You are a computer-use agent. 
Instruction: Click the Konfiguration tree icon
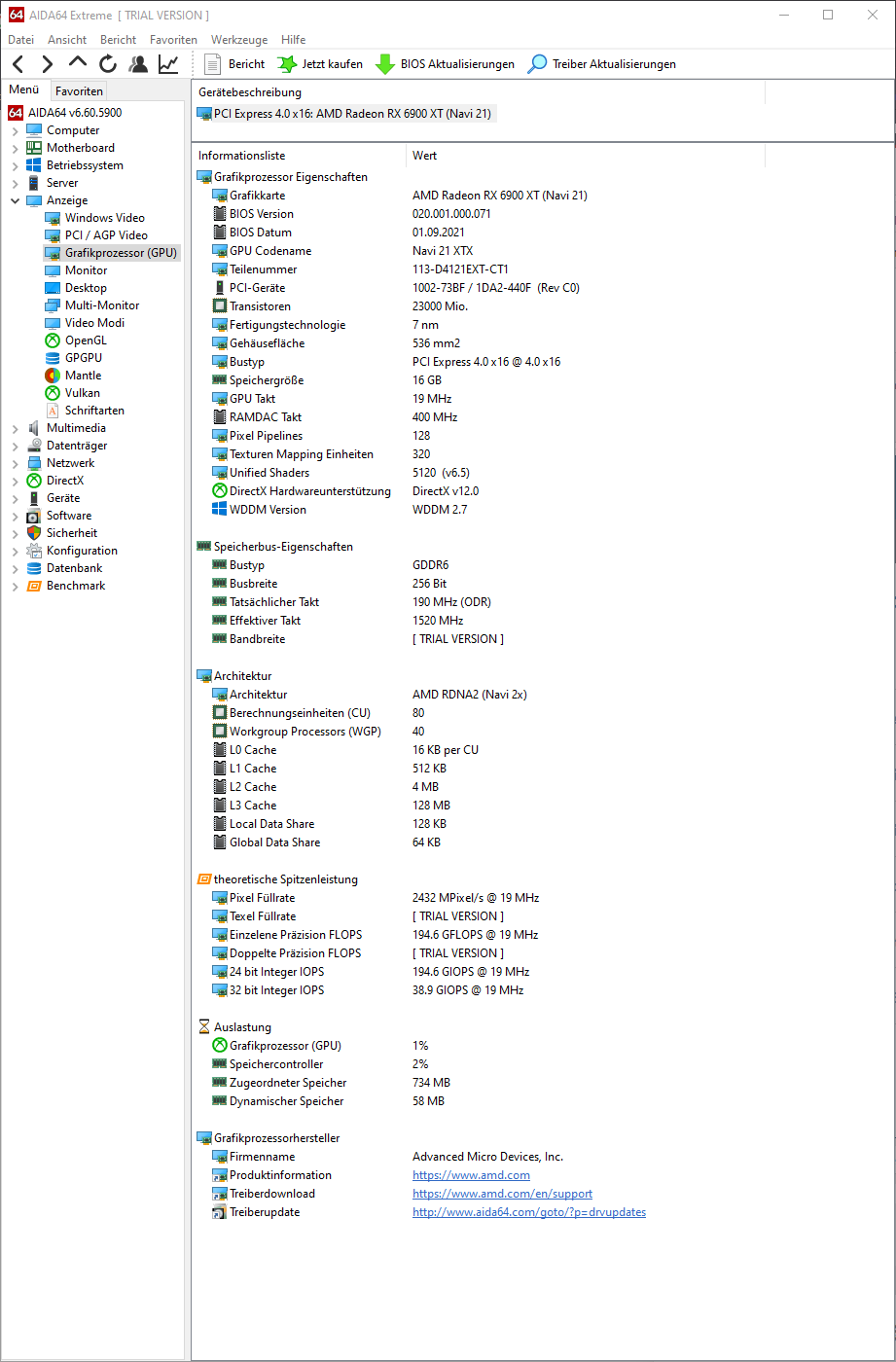click(34, 551)
